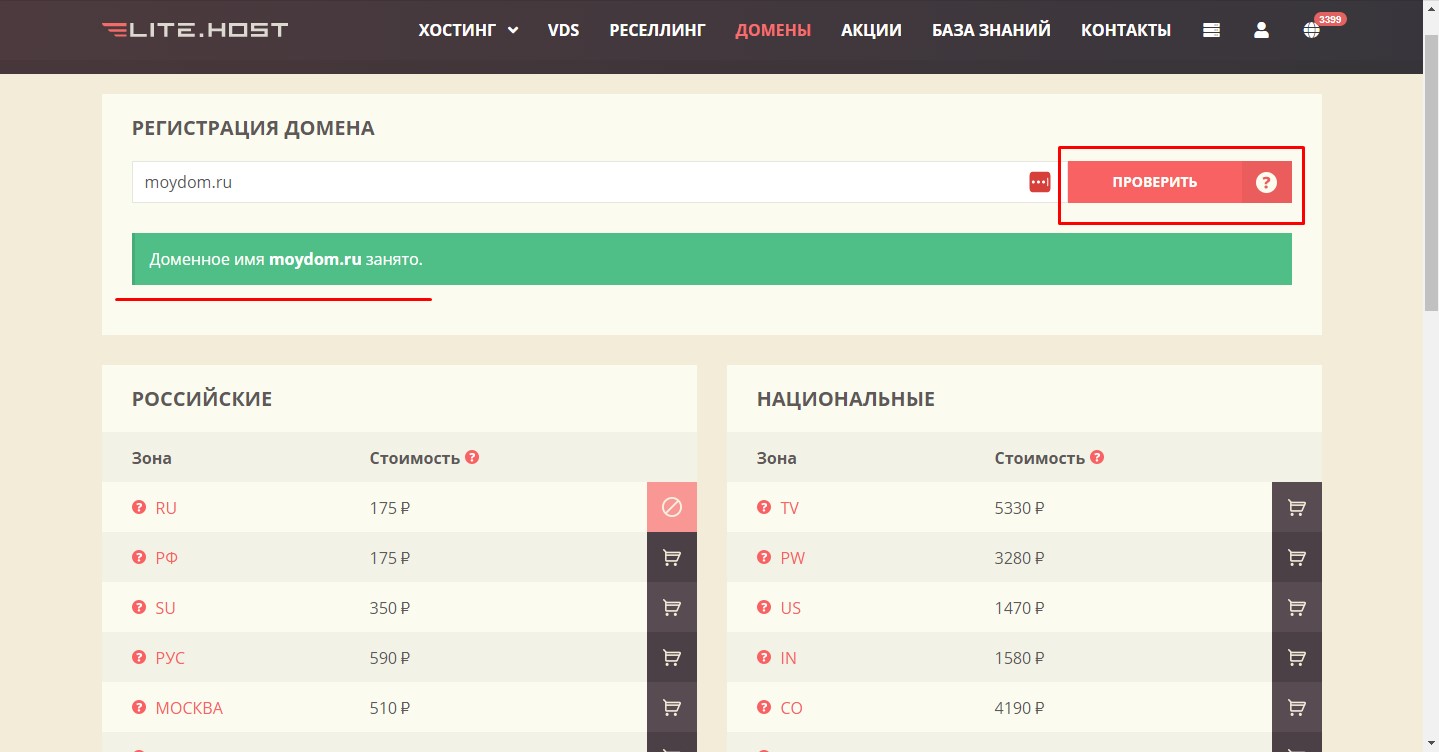
Task: Add PW zone to cart
Action: click(x=1297, y=557)
